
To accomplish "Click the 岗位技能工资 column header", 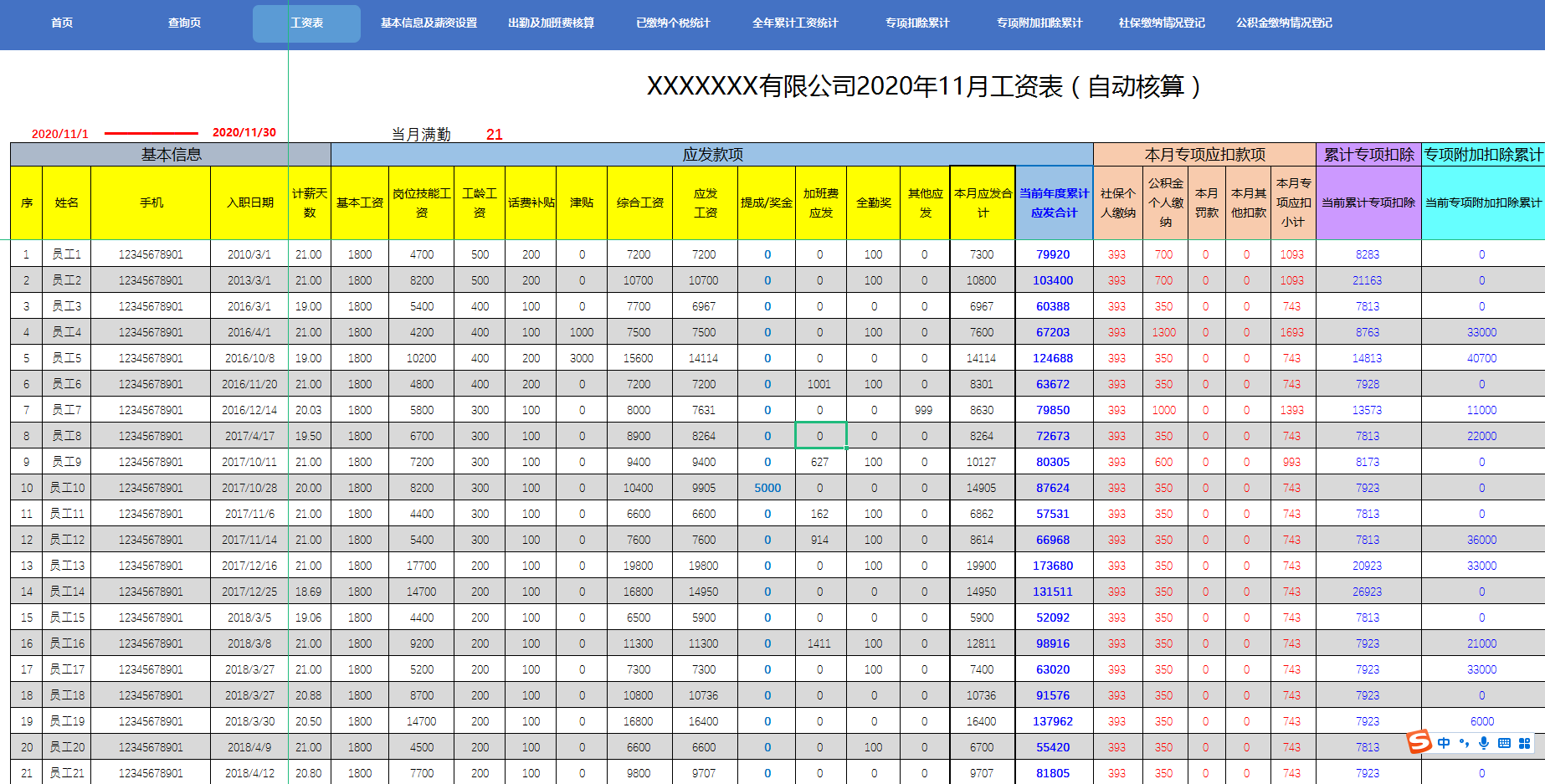I will click(422, 202).
